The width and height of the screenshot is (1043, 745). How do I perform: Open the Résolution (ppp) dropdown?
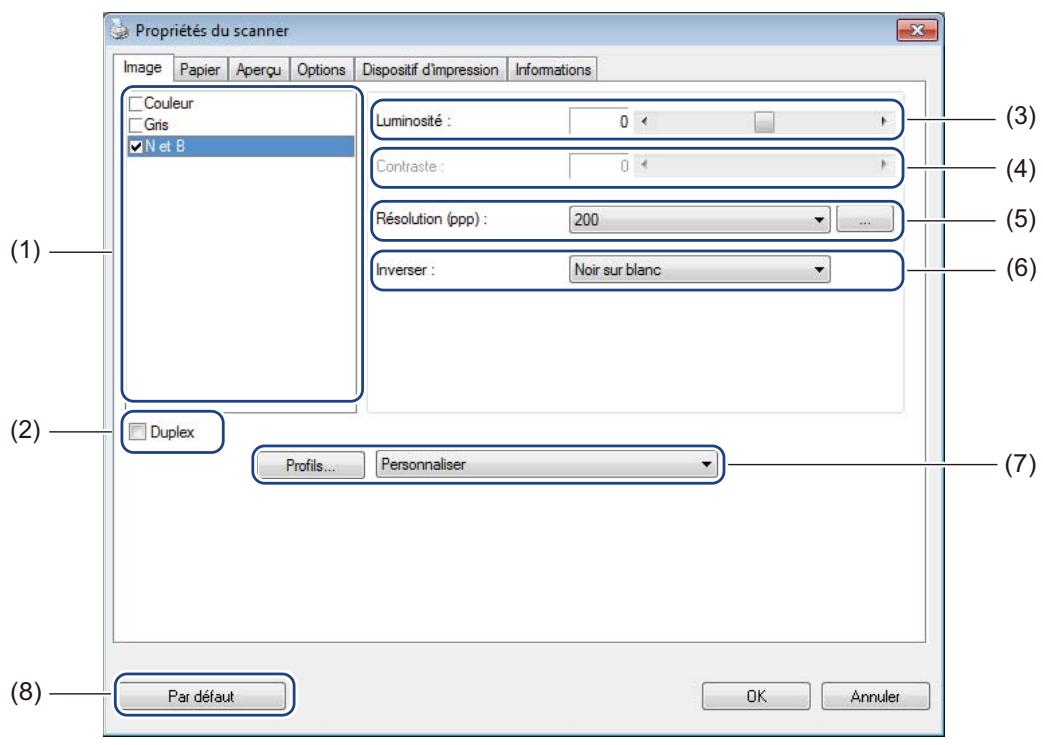pos(699,220)
